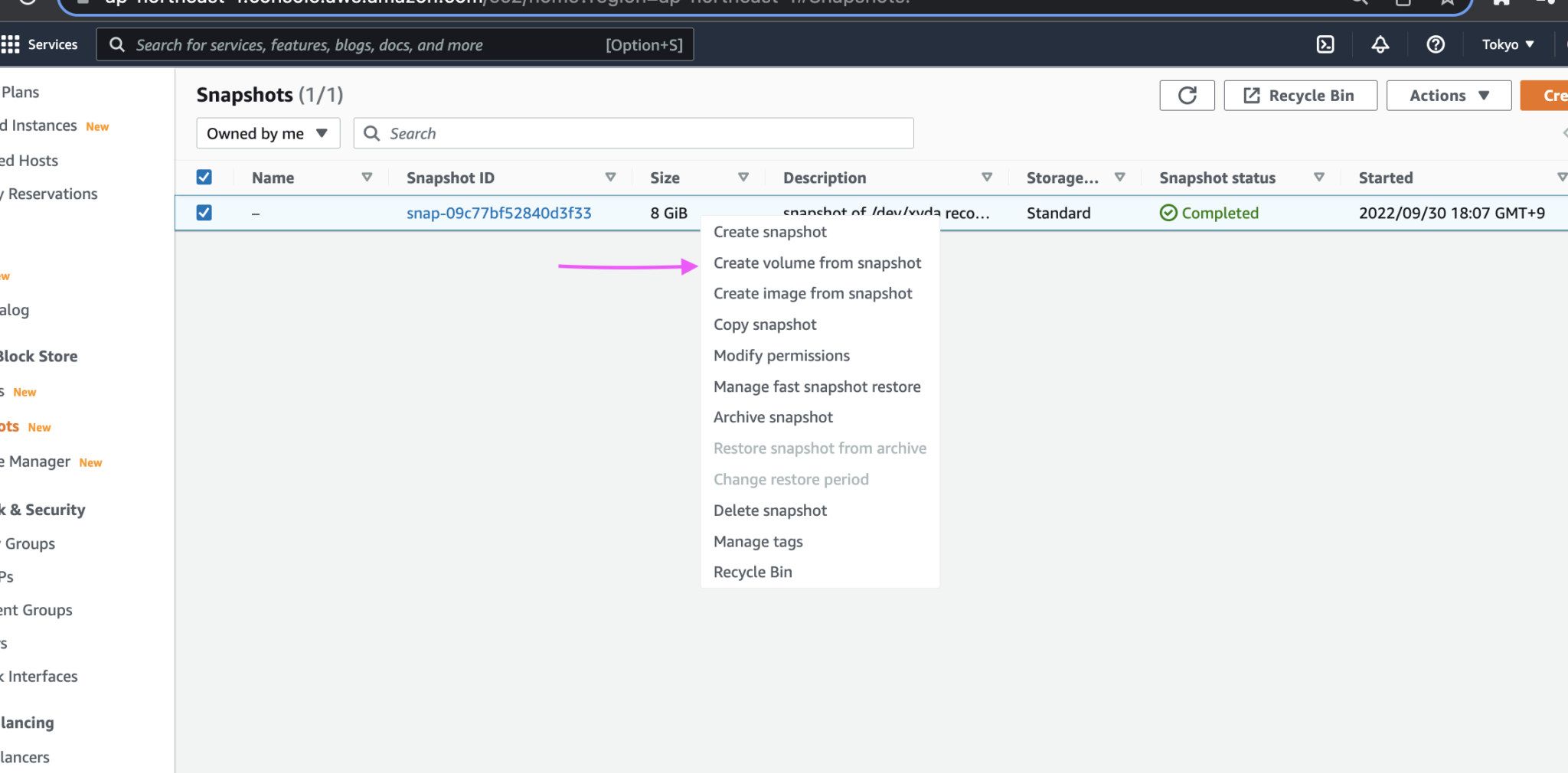
Task: Open the Snapshot status column filter chevron
Action: point(1319,177)
